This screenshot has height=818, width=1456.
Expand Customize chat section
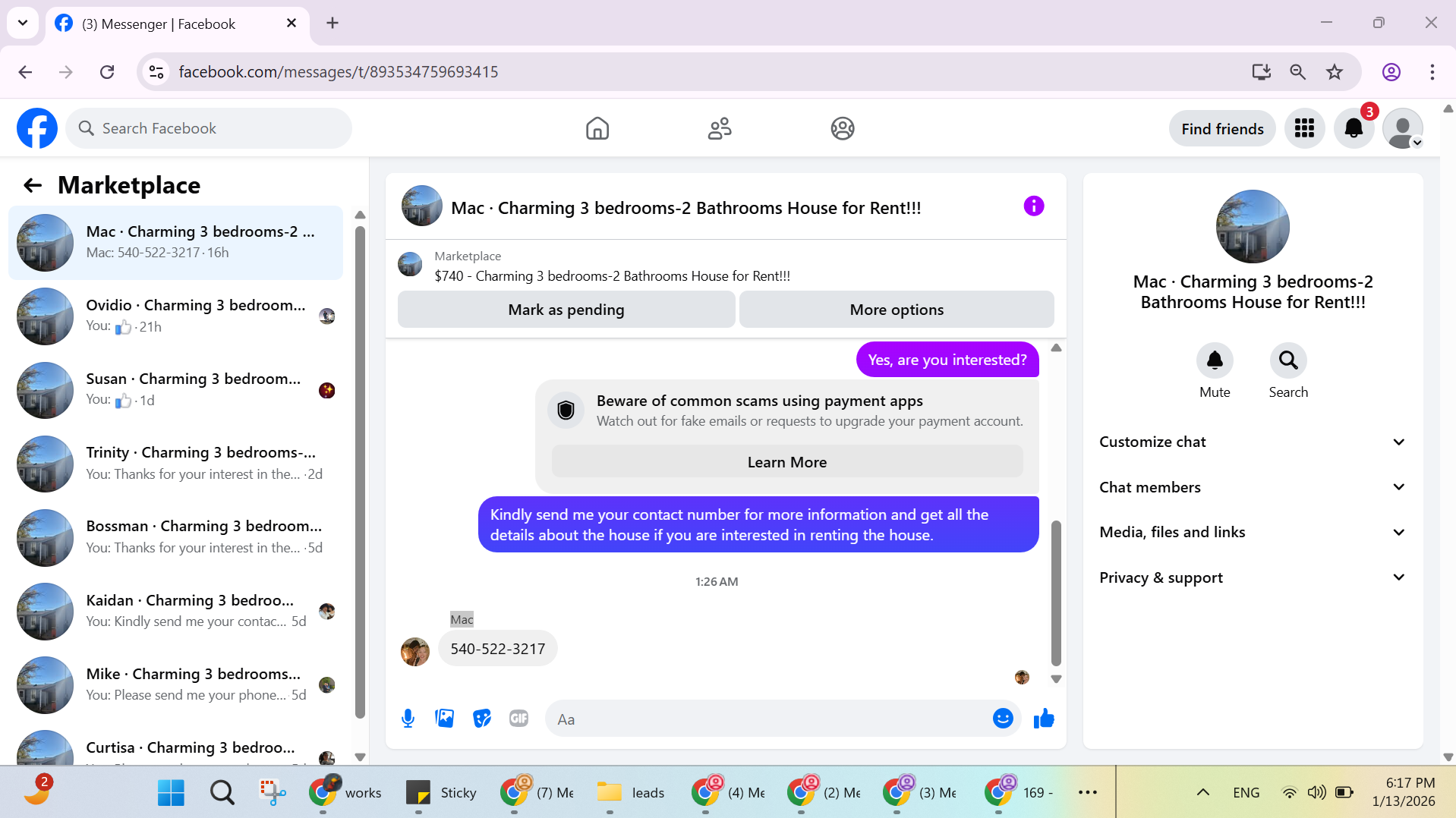tap(1252, 442)
